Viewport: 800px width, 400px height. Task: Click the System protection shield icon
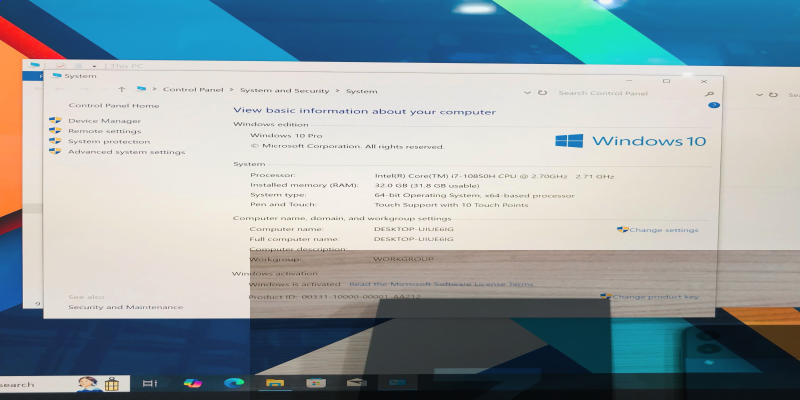[x=55, y=141]
